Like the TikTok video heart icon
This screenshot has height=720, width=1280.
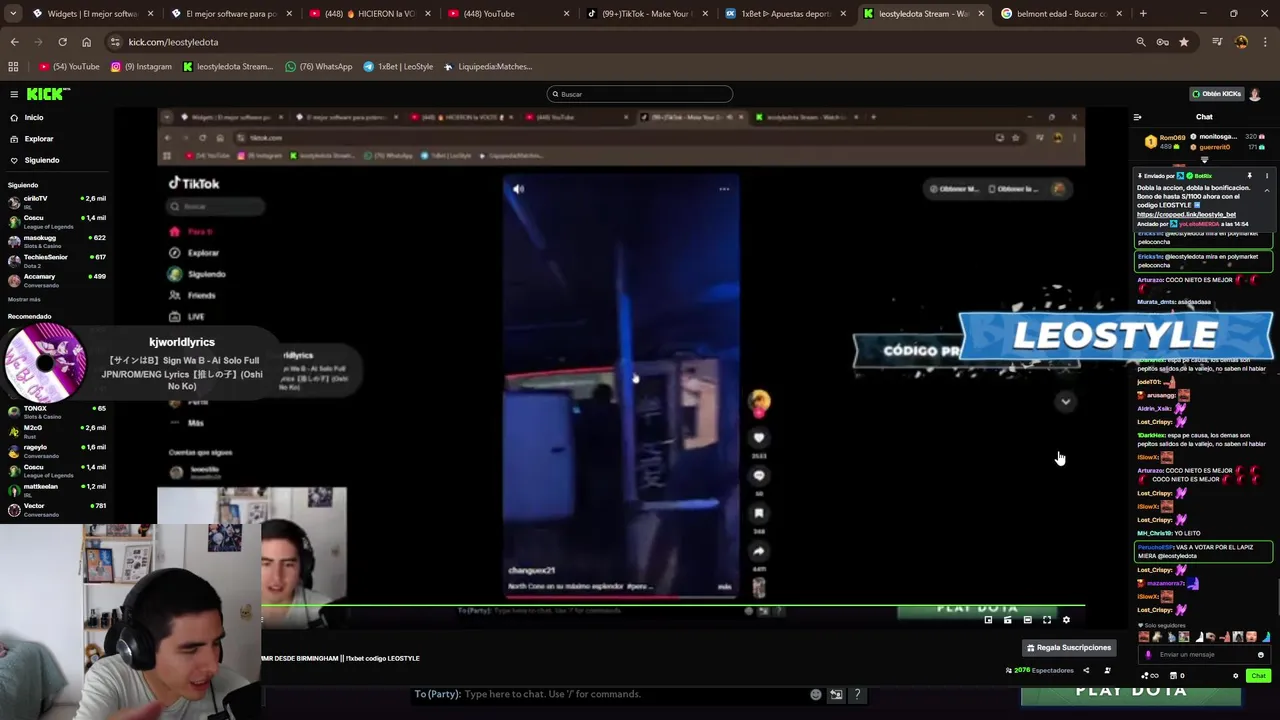coord(759,438)
